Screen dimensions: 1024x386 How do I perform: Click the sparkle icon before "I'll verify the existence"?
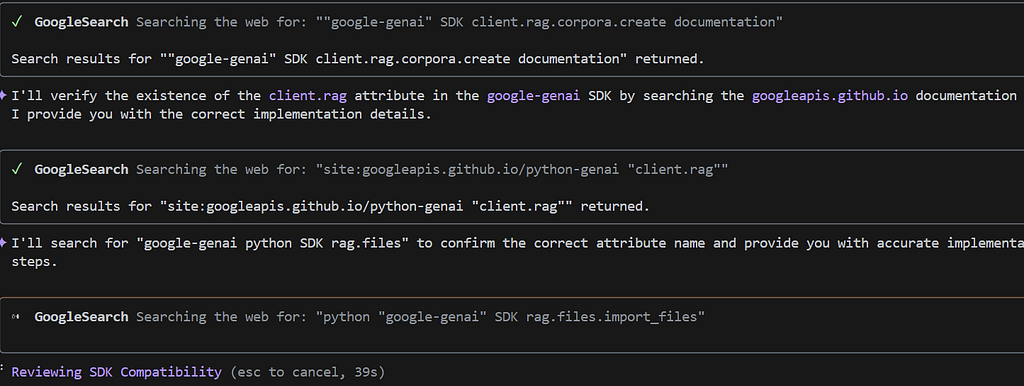pyautogui.click(x=4, y=95)
